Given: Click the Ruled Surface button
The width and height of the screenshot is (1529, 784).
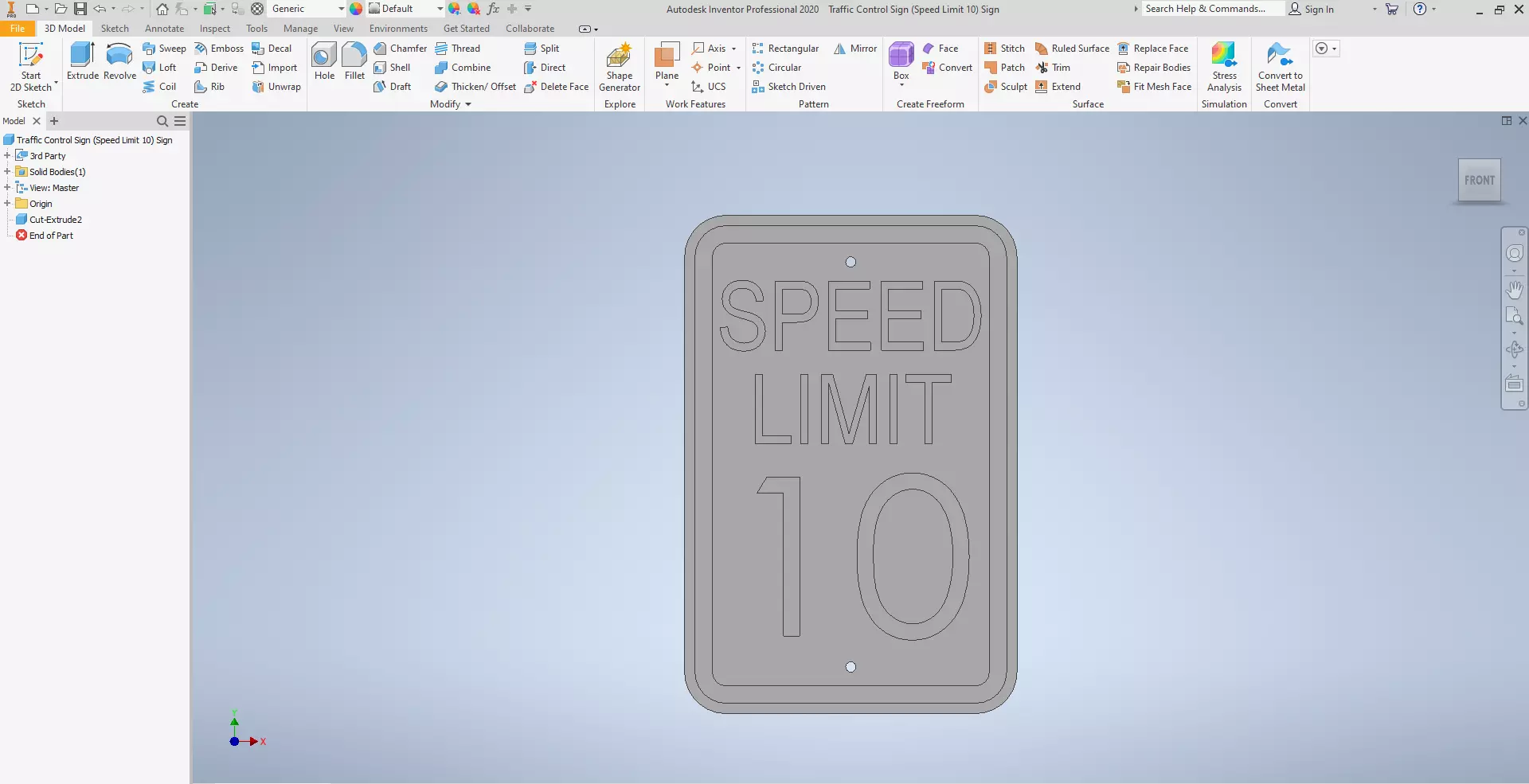Looking at the screenshot, I should 1072,49.
